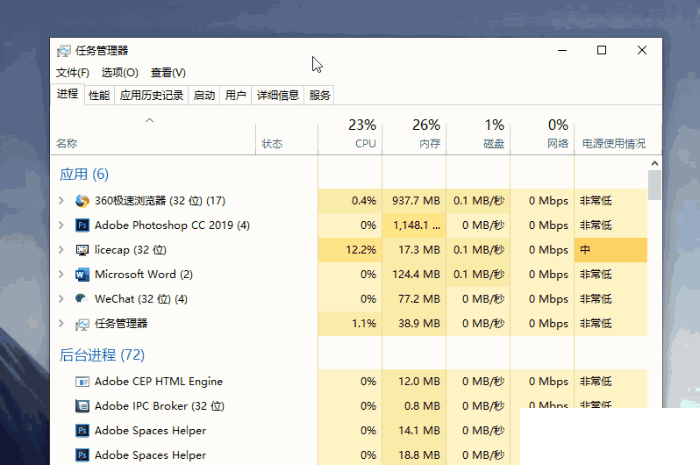Click the first Adobe Spaces Helper icon

coord(82,431)
